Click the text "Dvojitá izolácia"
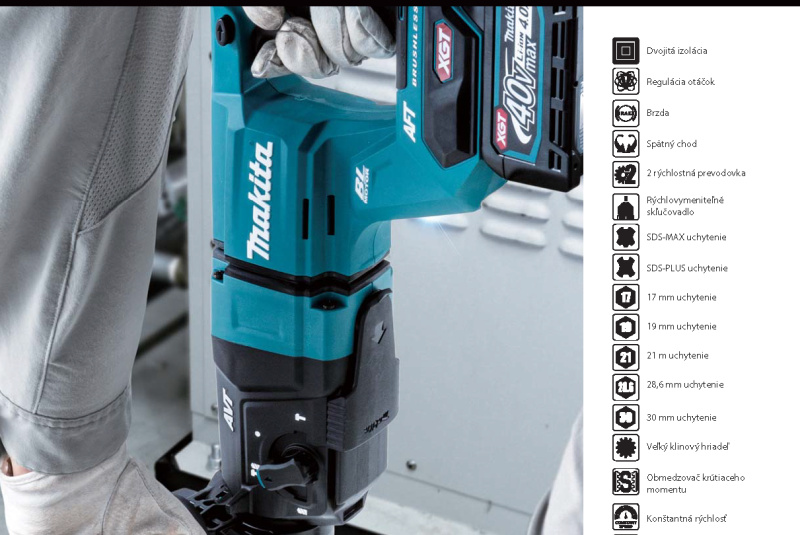800x535 pixels. (x=677, y=50)
